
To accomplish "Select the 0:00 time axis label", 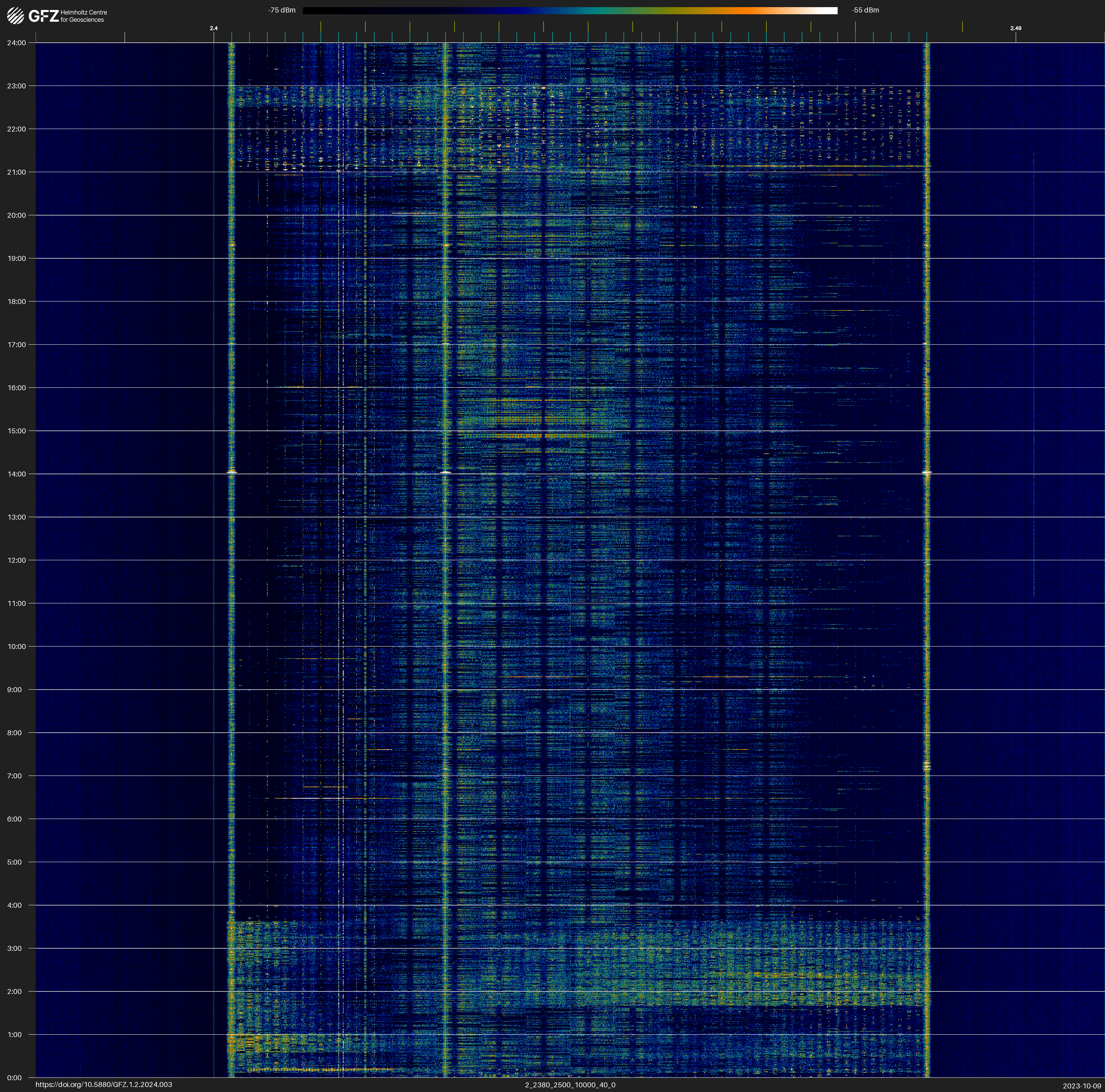I will (15, 1078).
